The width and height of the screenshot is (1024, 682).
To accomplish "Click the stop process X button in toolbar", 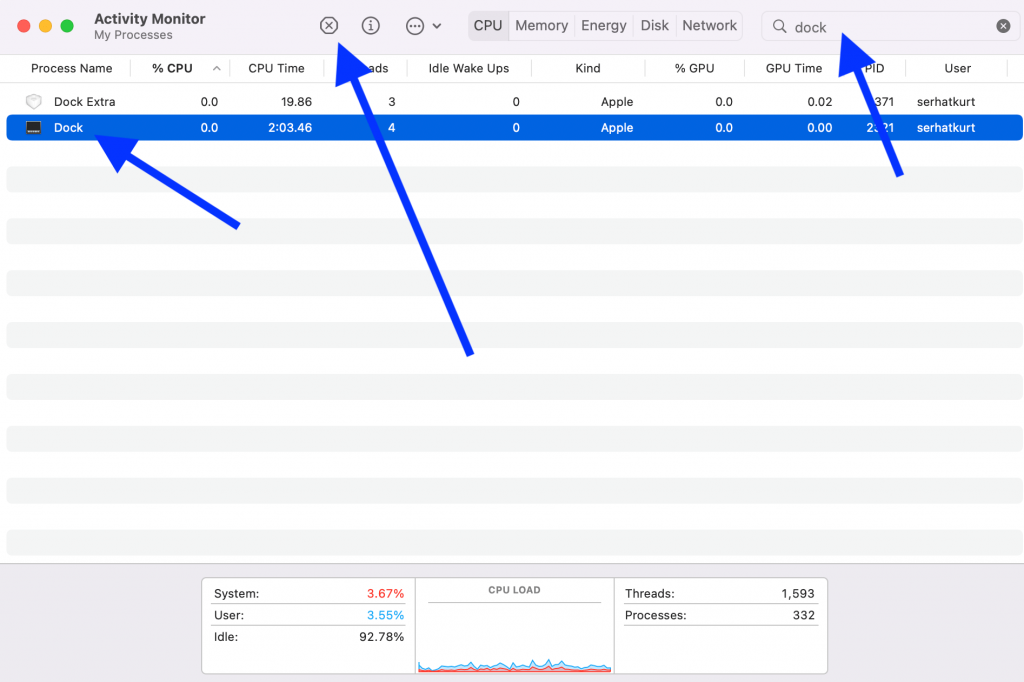I will [328, 26].
